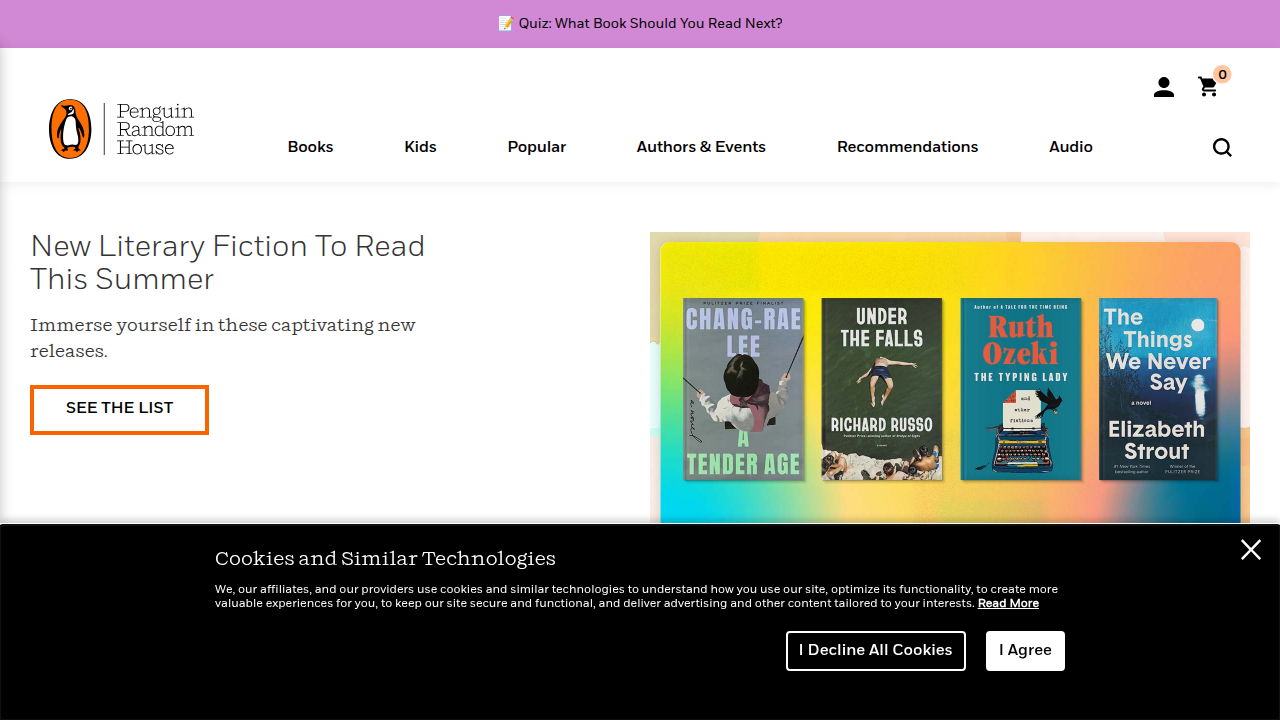The height and width of the screenshot is (720, 1280).
Task: Open the Authors & Events menu
Action: click(701, 147)
